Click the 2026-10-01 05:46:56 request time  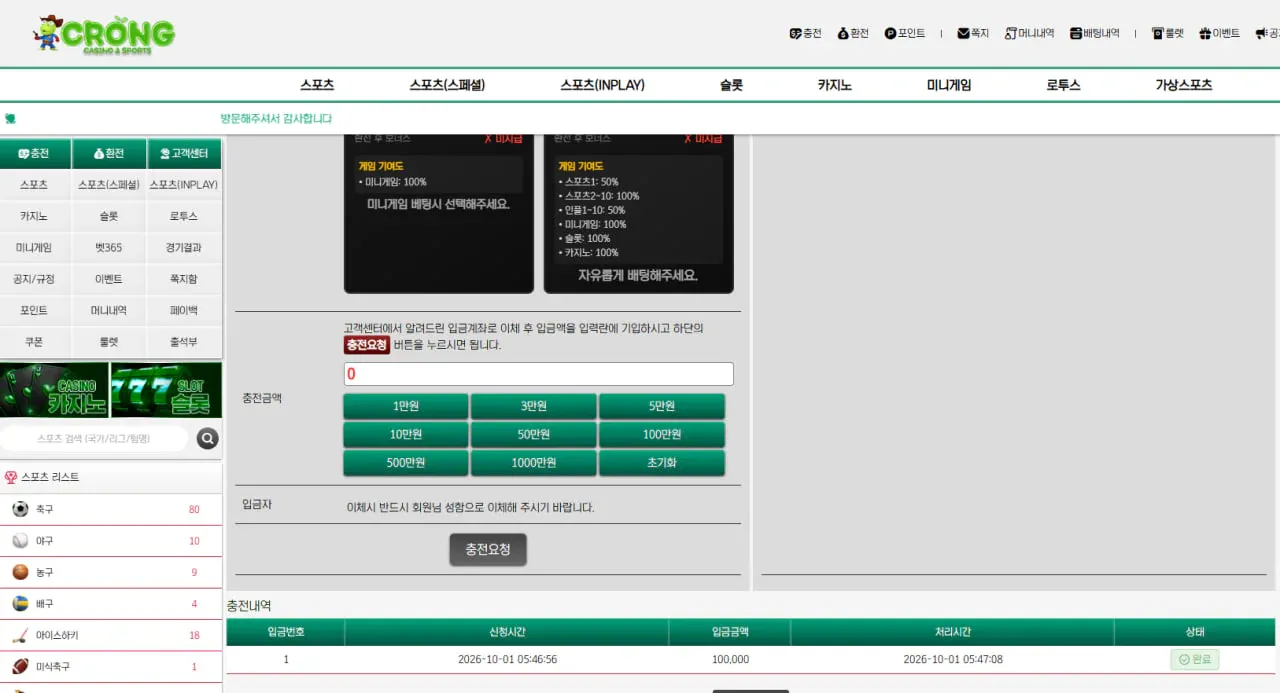[507, 660]
